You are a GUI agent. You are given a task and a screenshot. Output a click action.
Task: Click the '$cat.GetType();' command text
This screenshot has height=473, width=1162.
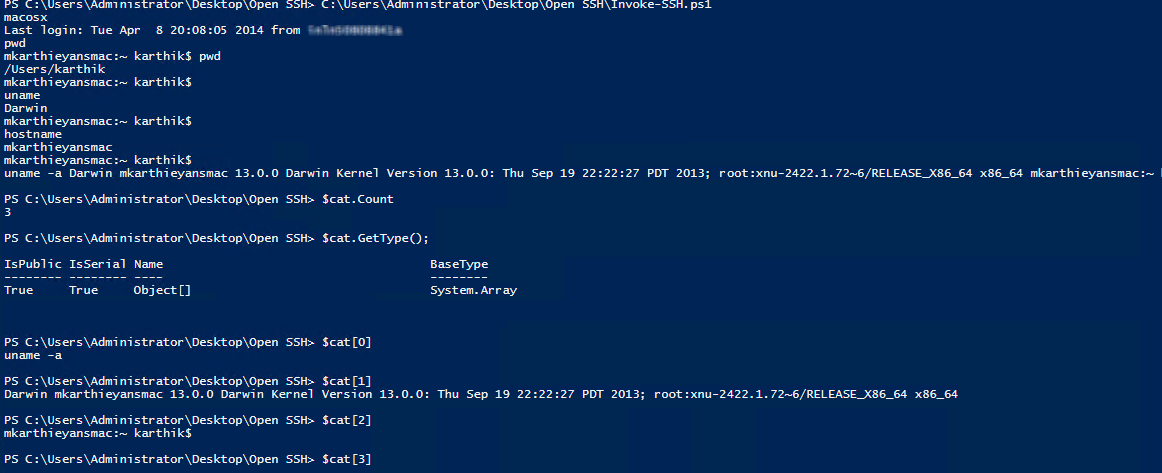376,238
